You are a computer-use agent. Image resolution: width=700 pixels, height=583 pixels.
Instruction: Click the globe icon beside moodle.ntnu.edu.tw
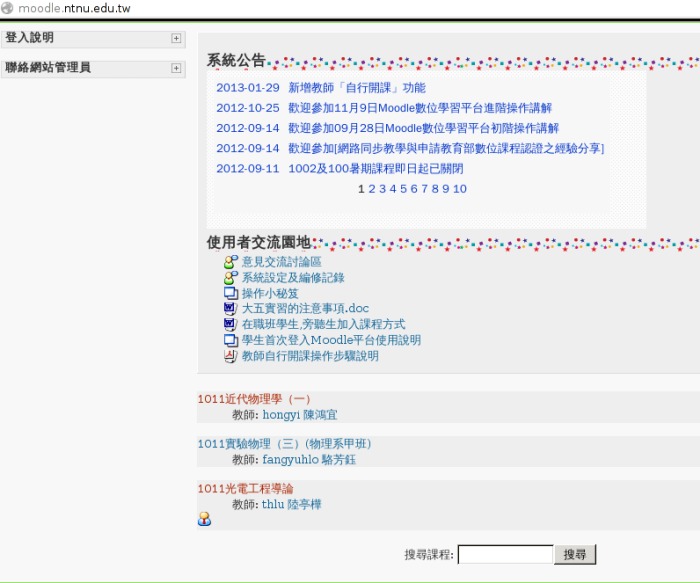pyautogui.click(x=7, y=8)
